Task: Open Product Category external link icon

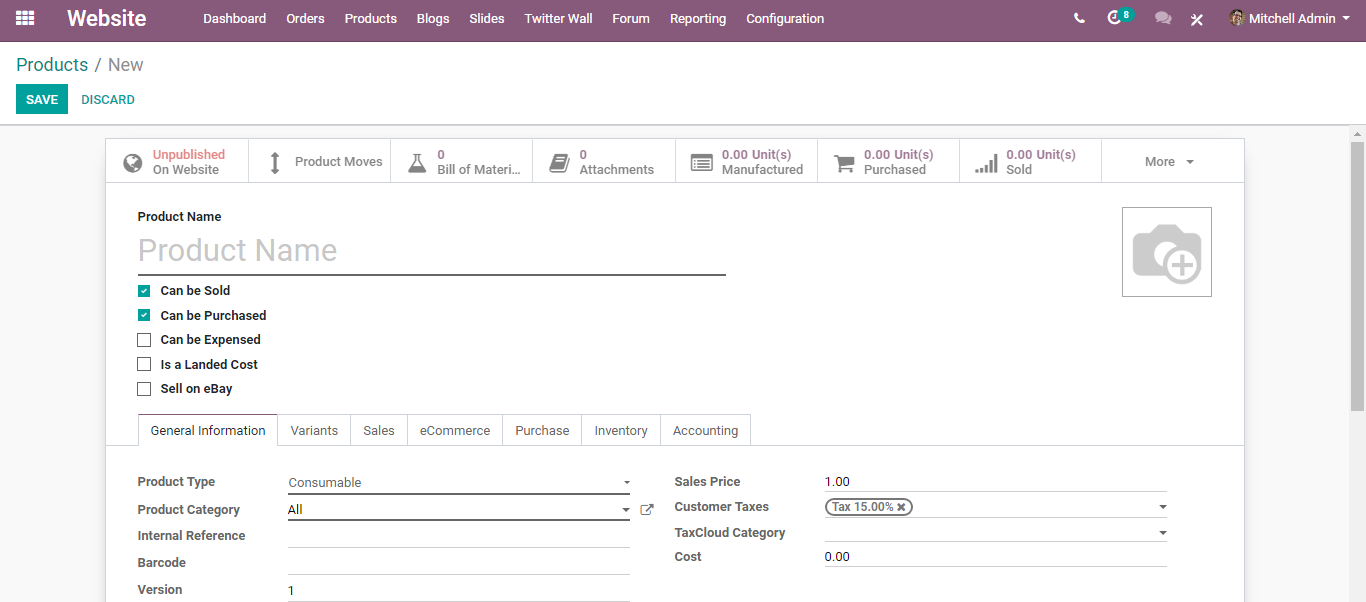Action: pos(647,510)
